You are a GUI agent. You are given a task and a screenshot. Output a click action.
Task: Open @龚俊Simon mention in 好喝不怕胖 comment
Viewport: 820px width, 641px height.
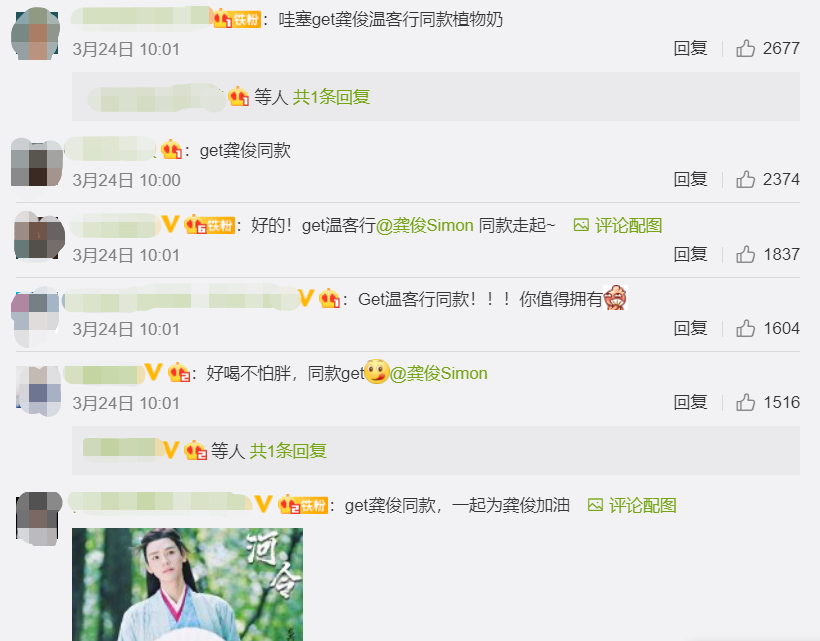pyautogui.click(x=439, y=373)
